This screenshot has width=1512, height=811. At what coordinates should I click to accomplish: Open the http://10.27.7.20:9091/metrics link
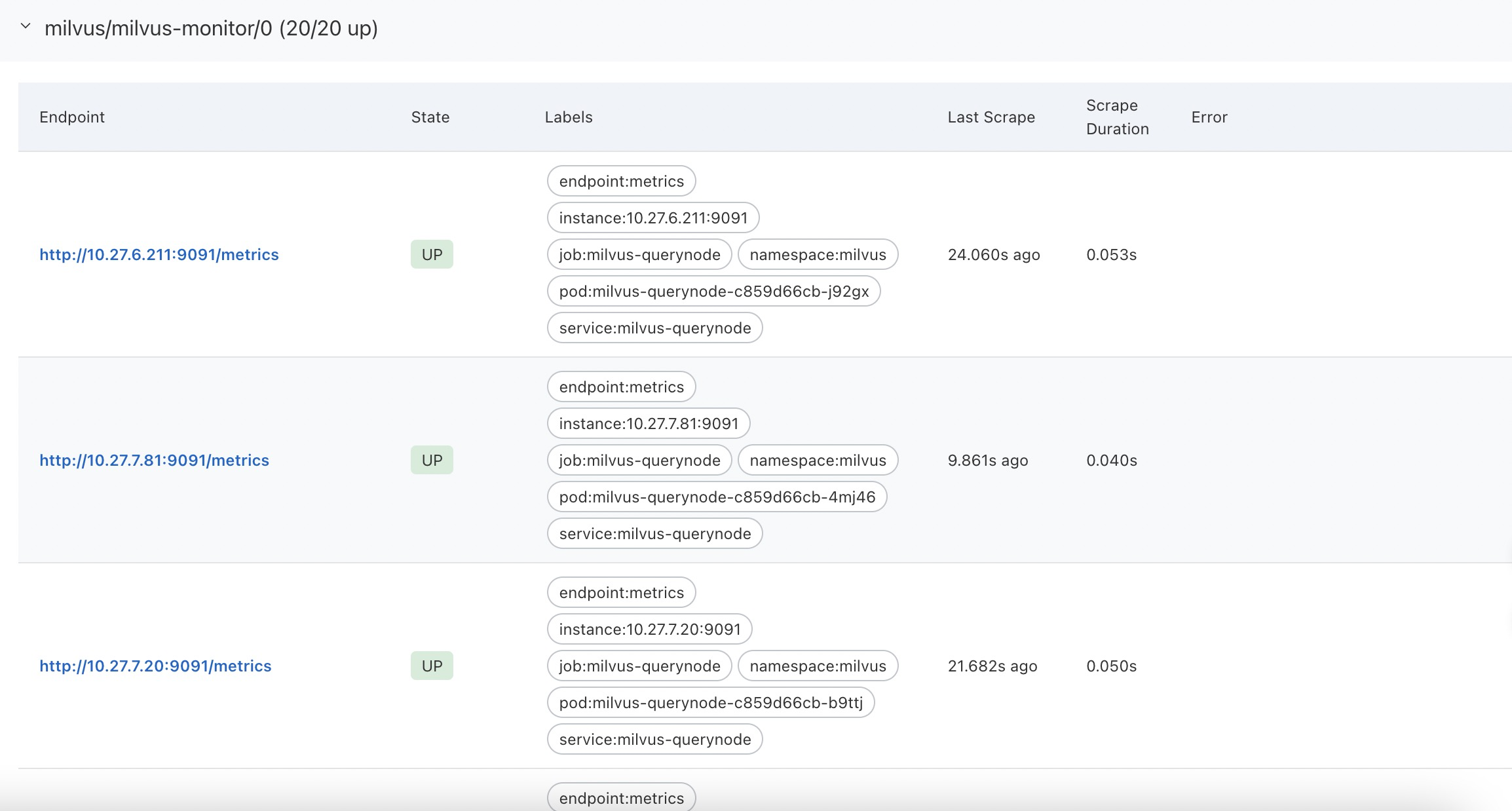pyautogui.click(x=155, y=666)
